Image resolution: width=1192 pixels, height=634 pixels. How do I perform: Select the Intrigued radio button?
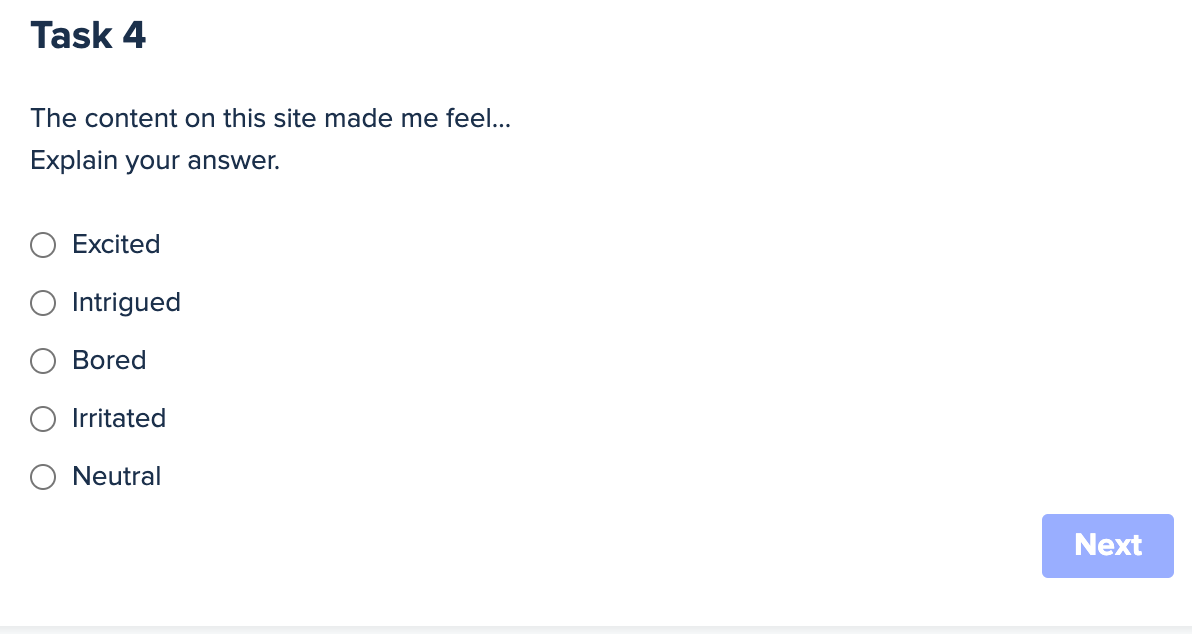[x=43, y=303]
